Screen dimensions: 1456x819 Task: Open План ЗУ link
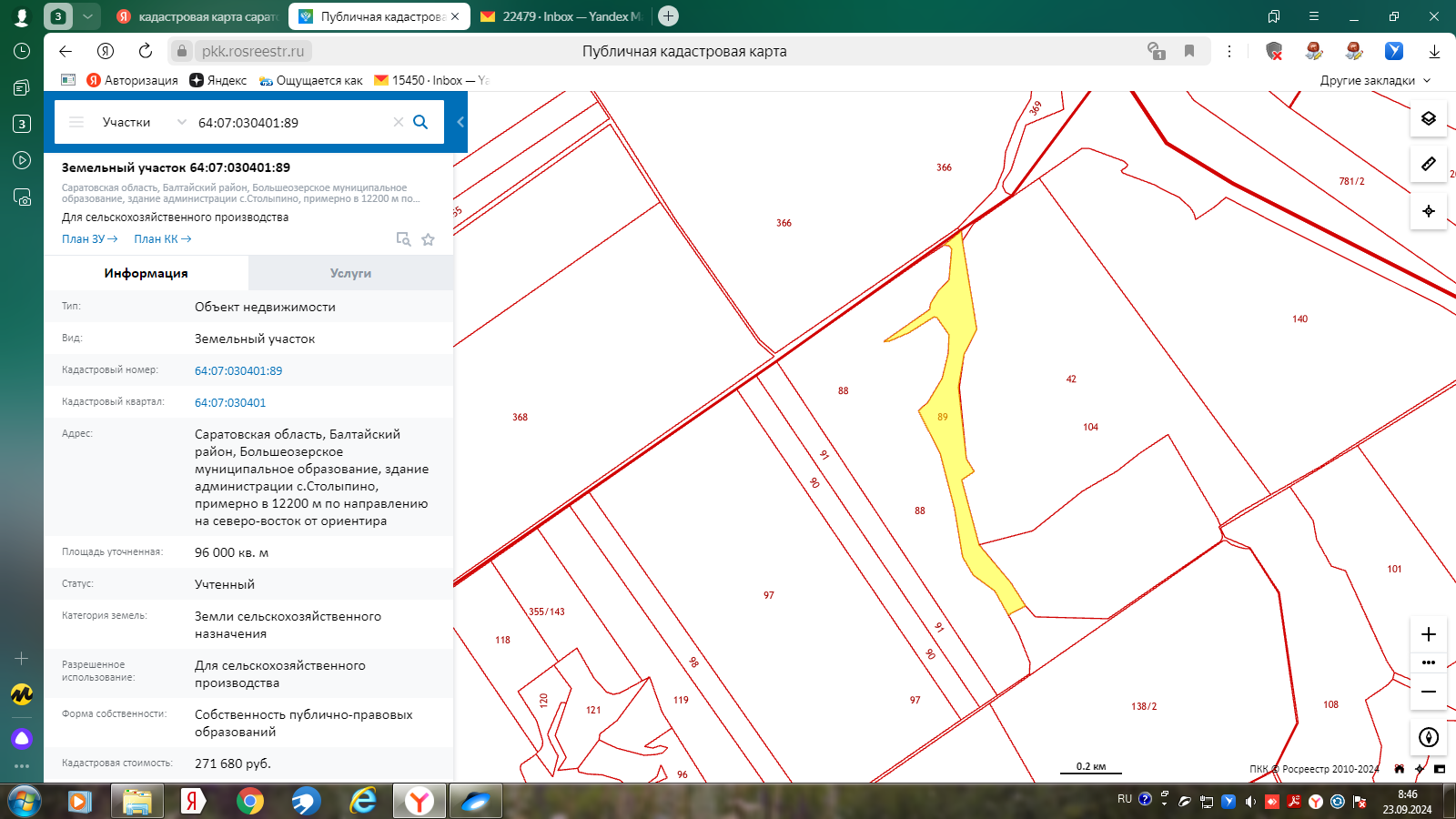(90, 239)
